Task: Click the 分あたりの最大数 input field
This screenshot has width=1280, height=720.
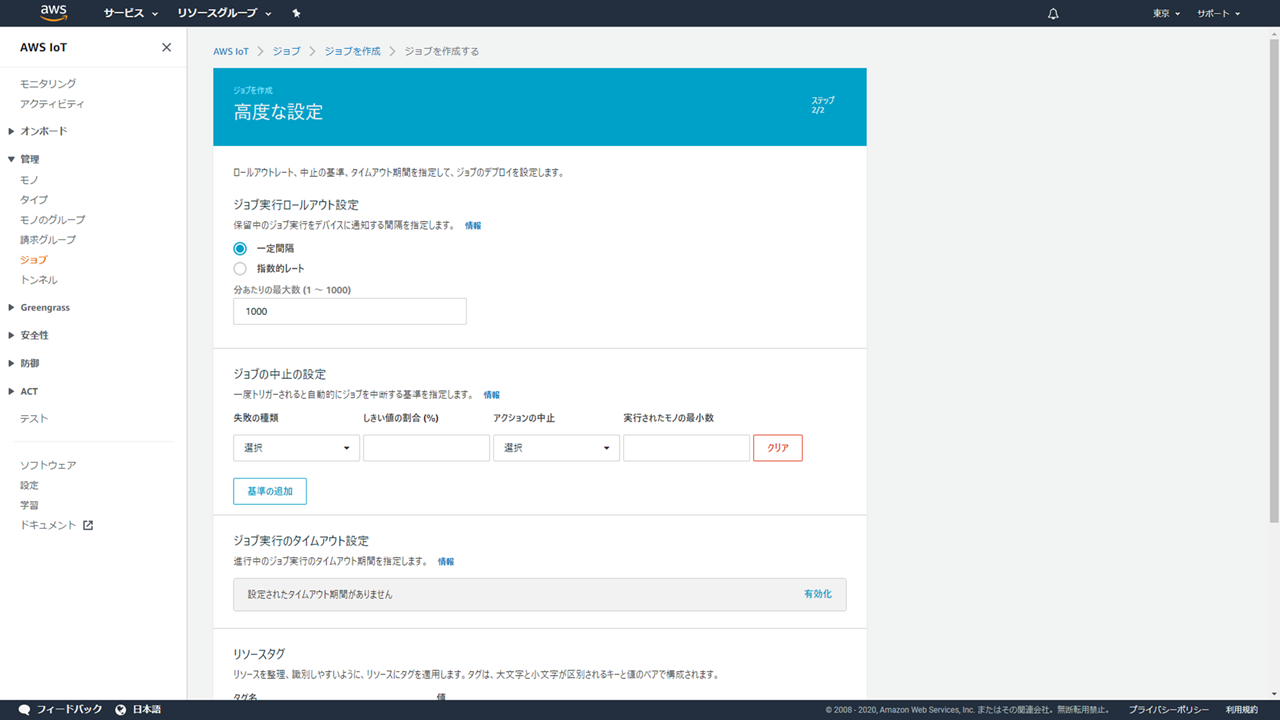Action: point(350,311)
